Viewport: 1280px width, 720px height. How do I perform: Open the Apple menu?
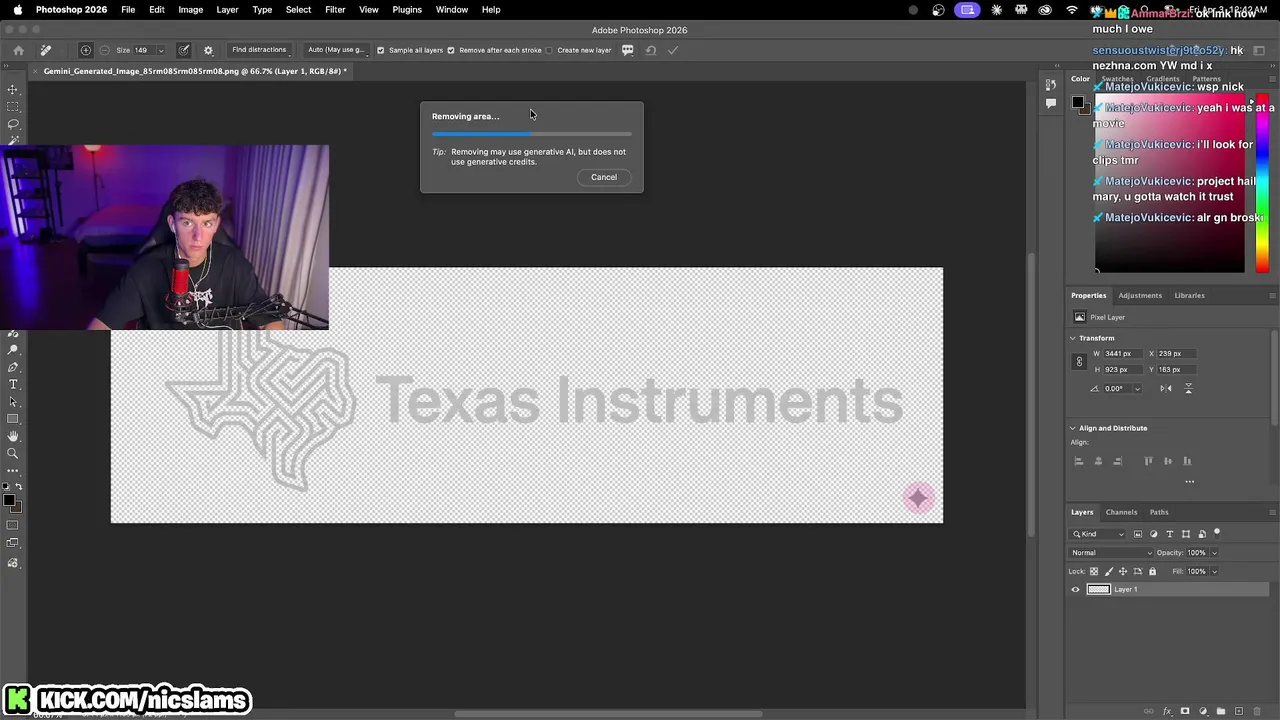click(x=17, y=9)
